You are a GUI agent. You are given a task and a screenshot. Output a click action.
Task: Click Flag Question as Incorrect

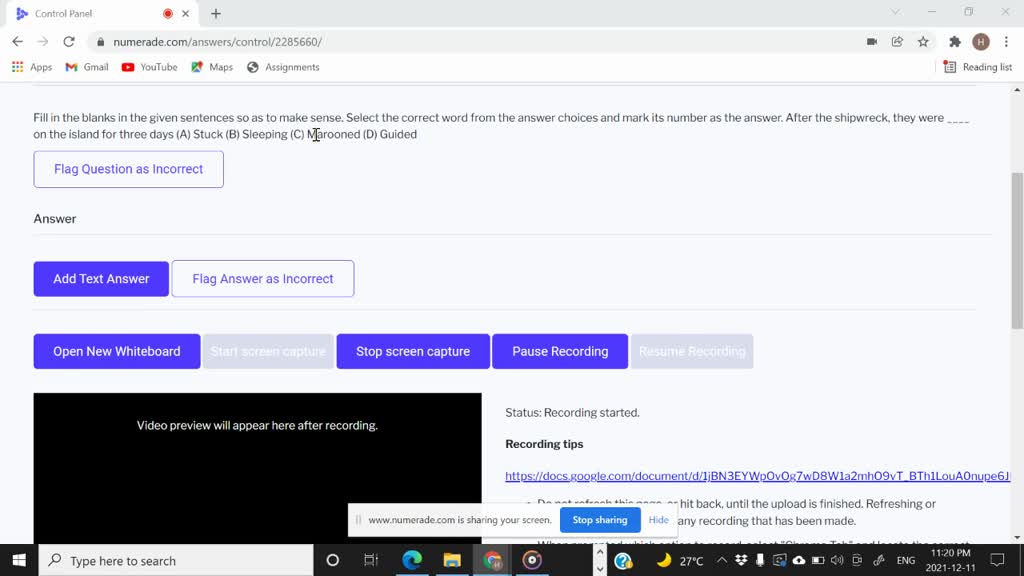click(128, 169)
